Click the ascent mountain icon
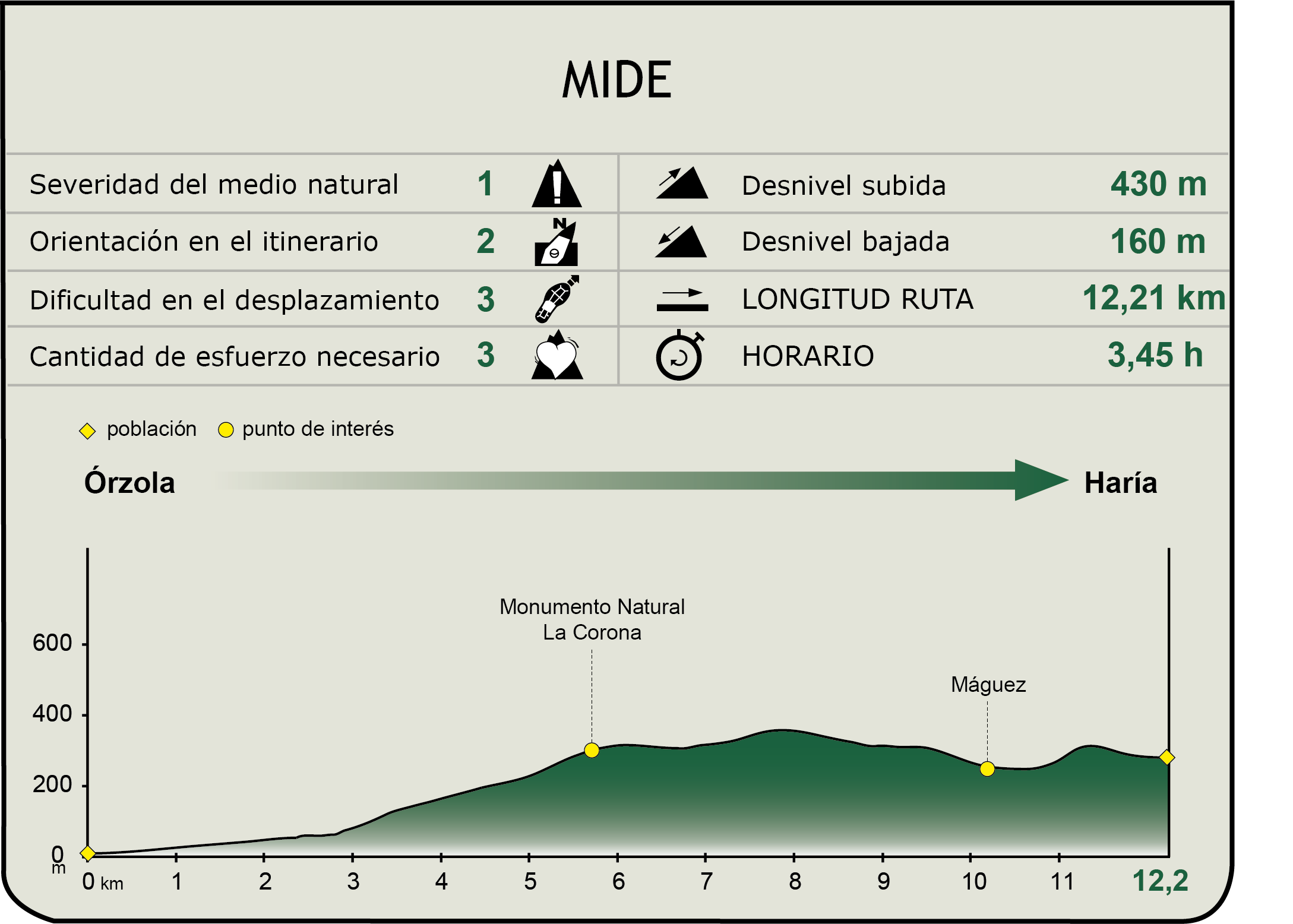 pyautogui.click(x=682, y=183)
